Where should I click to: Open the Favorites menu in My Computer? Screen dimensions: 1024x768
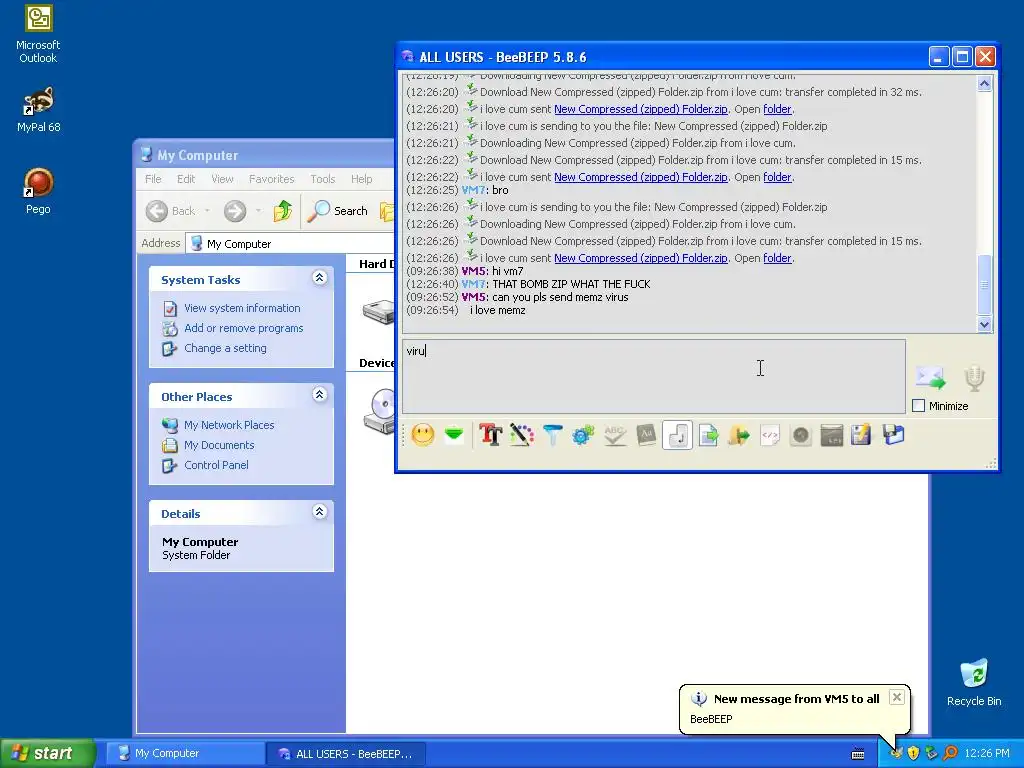point(271,179)
